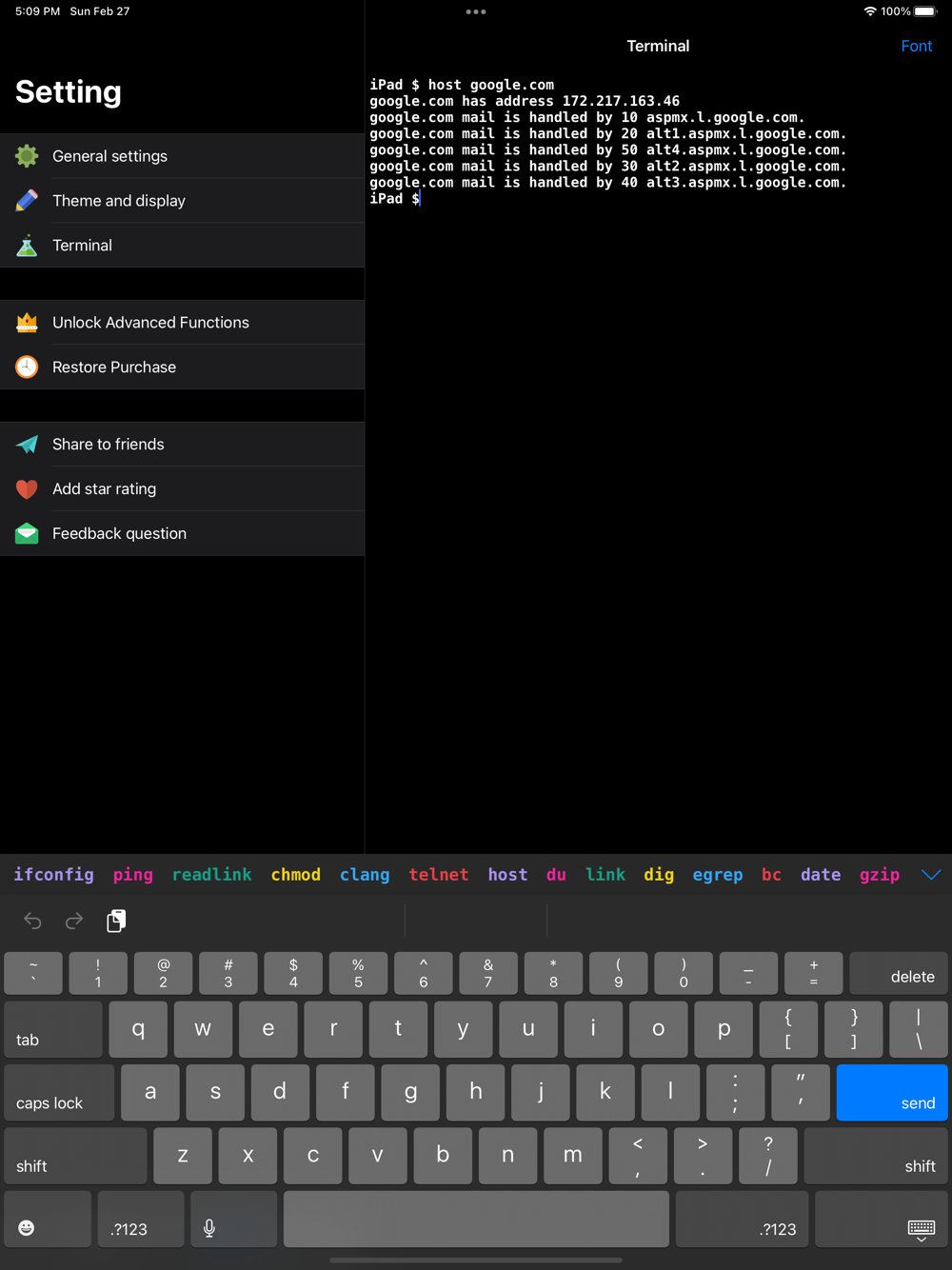Toggle the left shift key

coord(76,1156)
